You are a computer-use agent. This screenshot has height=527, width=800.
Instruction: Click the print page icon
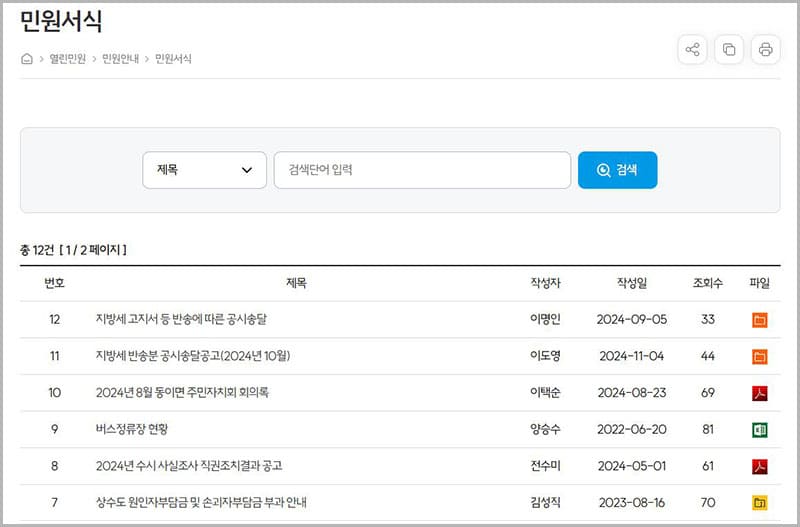(x=765, y=49)
